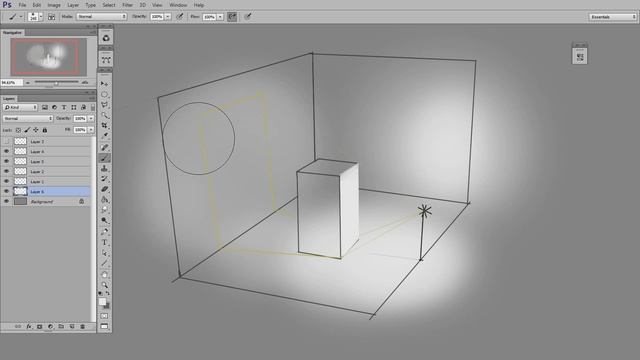640x360 pixels.
Task: Select the Eyedropper tool
Action: tap(104, 136)
